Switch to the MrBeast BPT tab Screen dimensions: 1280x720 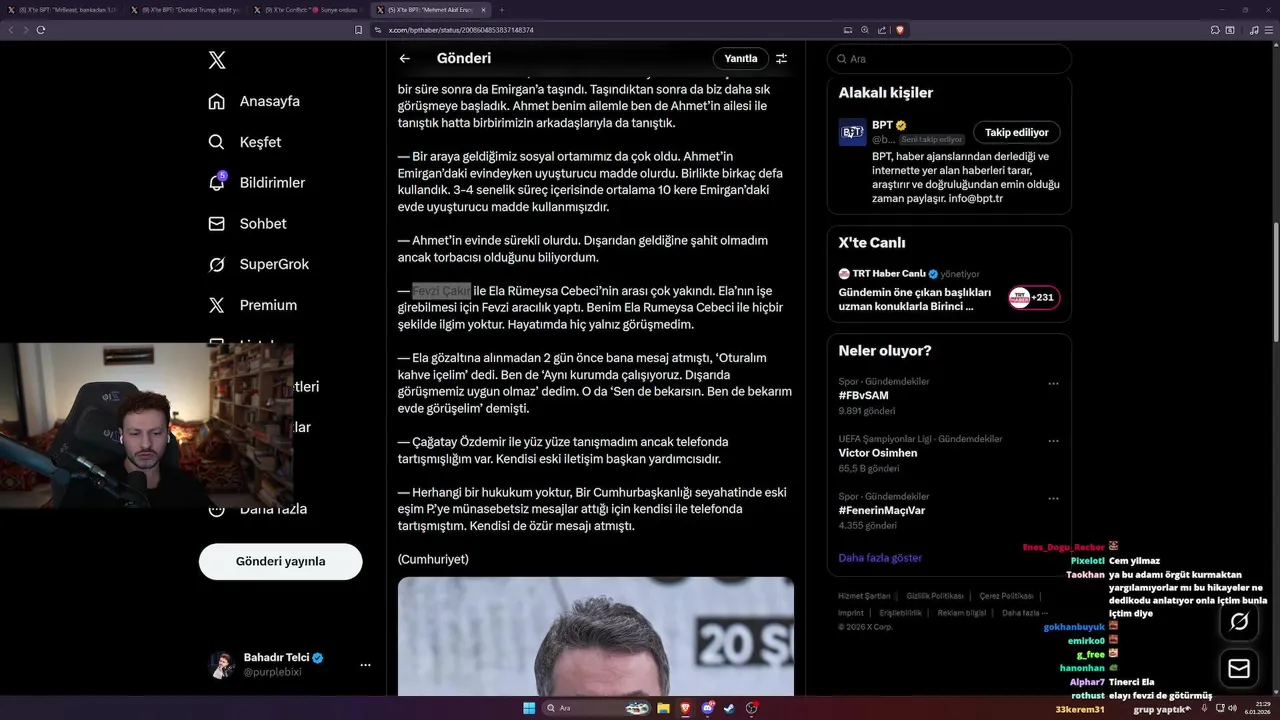click(x=61, y=10)
